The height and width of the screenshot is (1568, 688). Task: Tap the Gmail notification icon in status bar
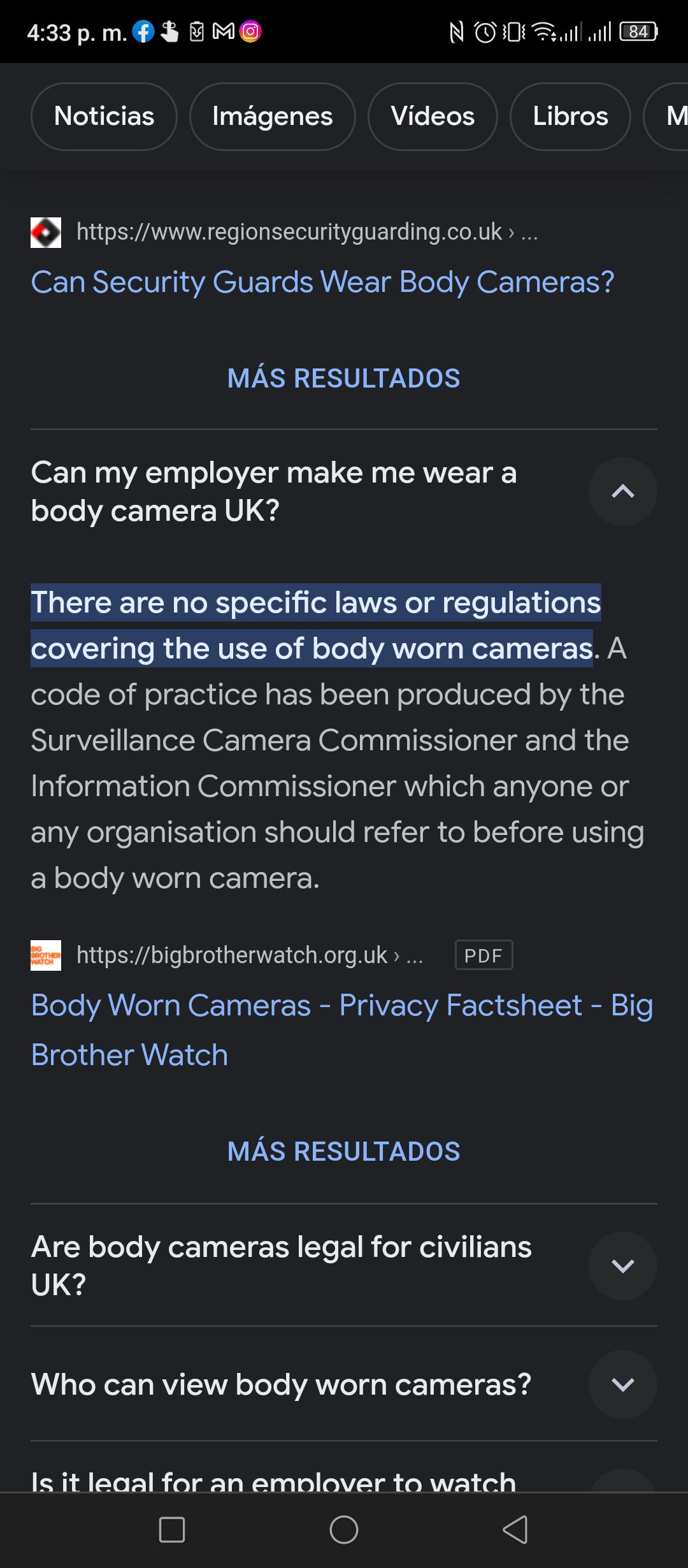pos(224,31)
